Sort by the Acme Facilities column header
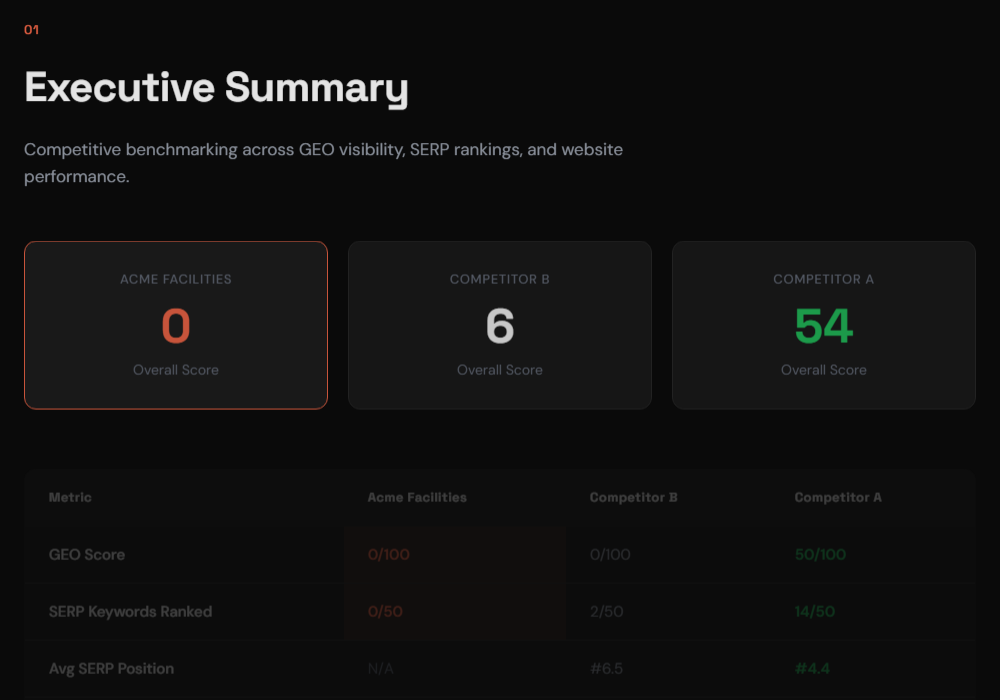The height and width of the screenshot is (700, 1000). pos(416,497)
